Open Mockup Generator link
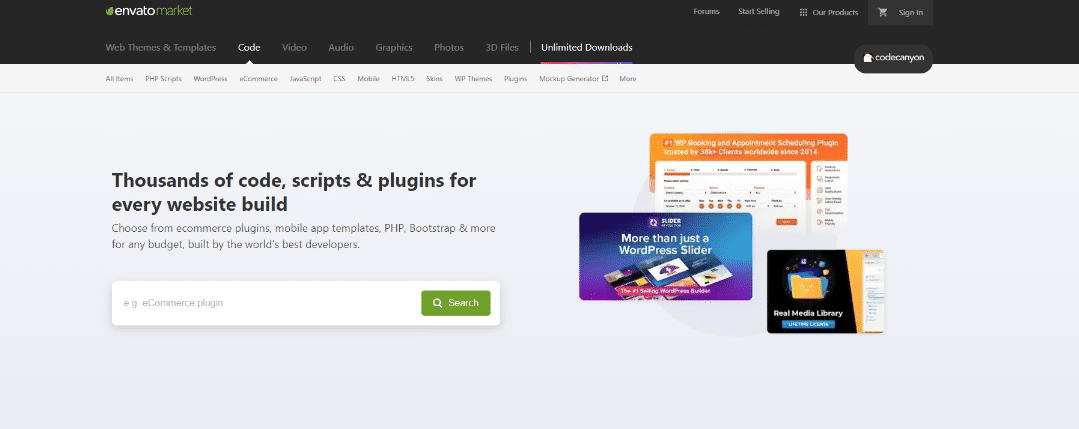The width and height of the screenshot is (1079, 429). click(570, 79)
